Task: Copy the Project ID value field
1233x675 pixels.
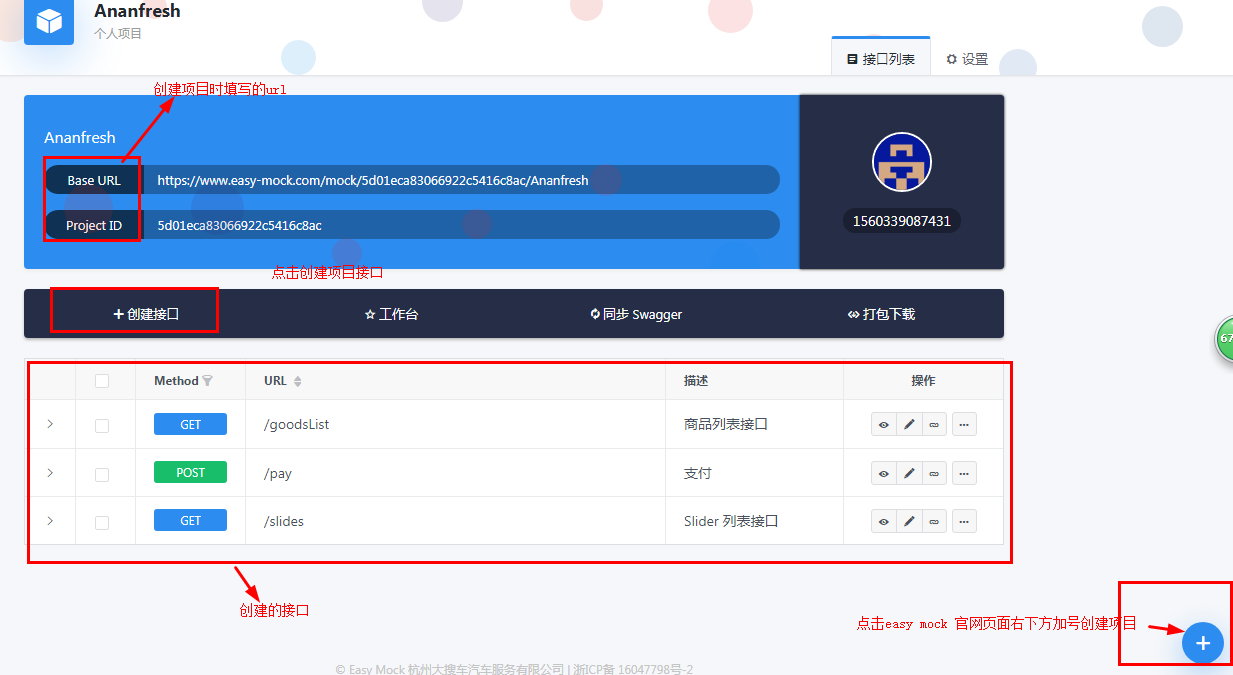Action: click(461, 225)
